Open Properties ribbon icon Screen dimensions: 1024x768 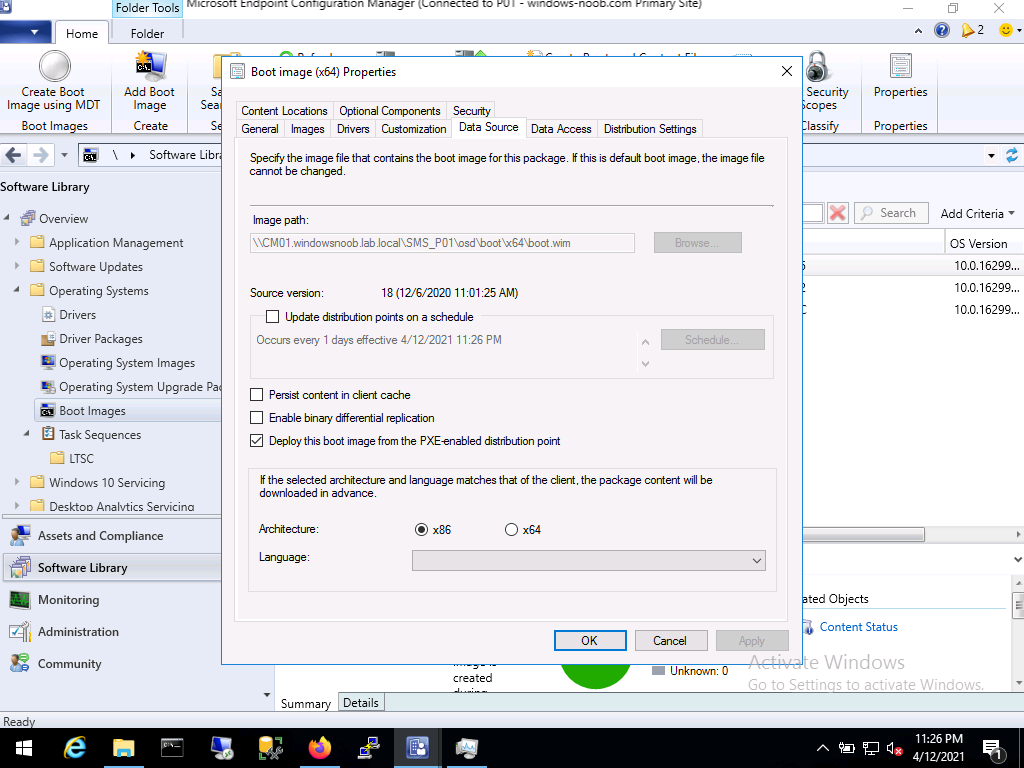tap(900, 67)
